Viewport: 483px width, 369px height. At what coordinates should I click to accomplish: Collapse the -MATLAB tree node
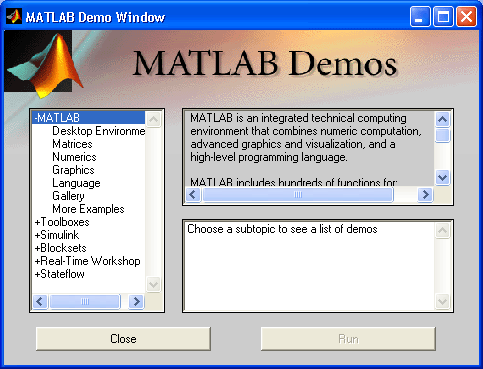(88, 118)
